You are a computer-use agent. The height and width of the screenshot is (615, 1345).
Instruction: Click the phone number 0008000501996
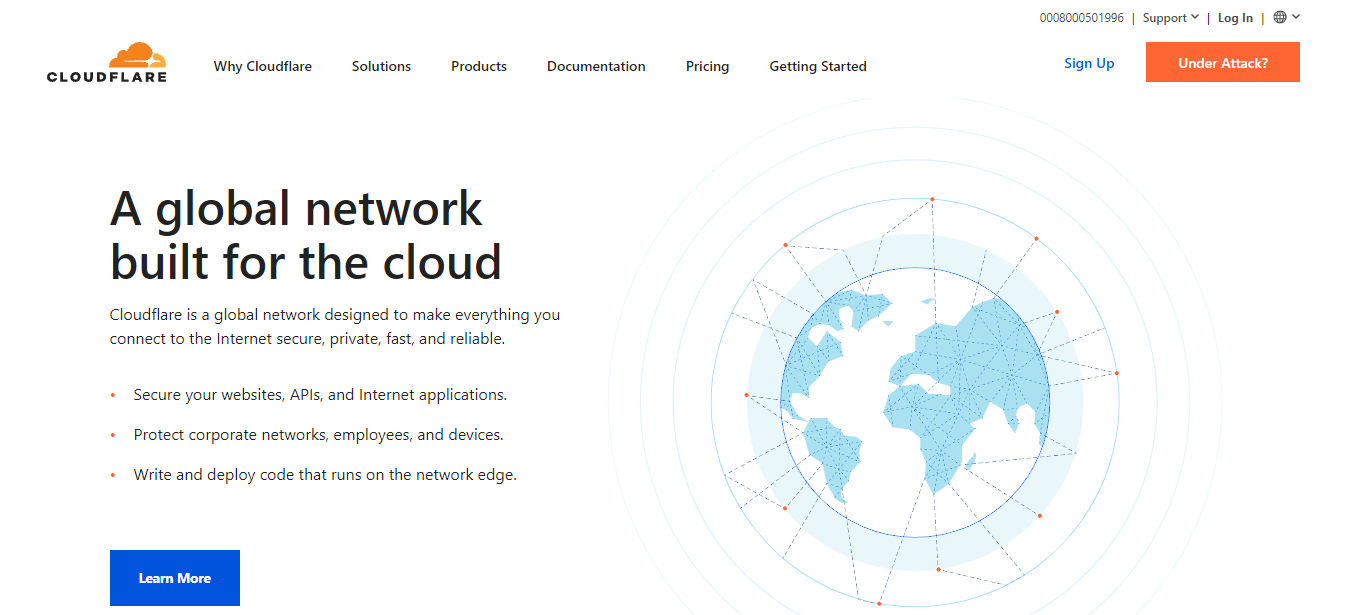[1081, 18]
